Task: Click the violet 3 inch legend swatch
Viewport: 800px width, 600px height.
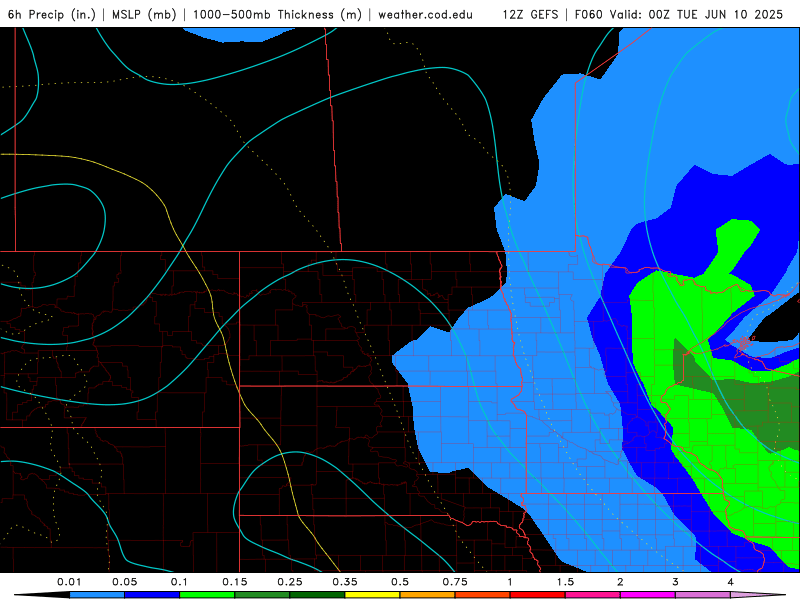Action: coord(703,595)
